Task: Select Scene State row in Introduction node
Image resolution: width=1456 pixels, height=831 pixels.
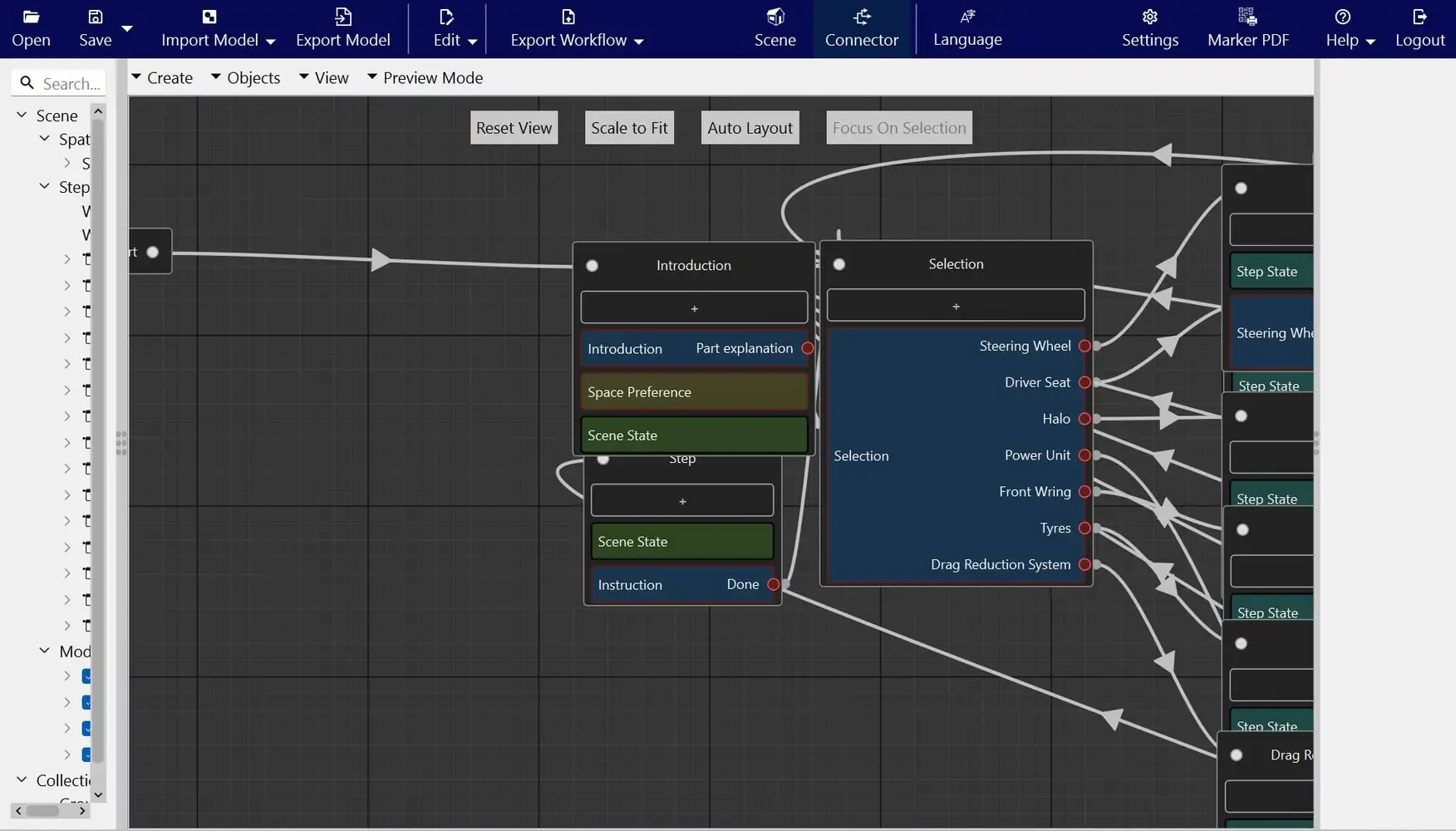Action: pos(694,435)
